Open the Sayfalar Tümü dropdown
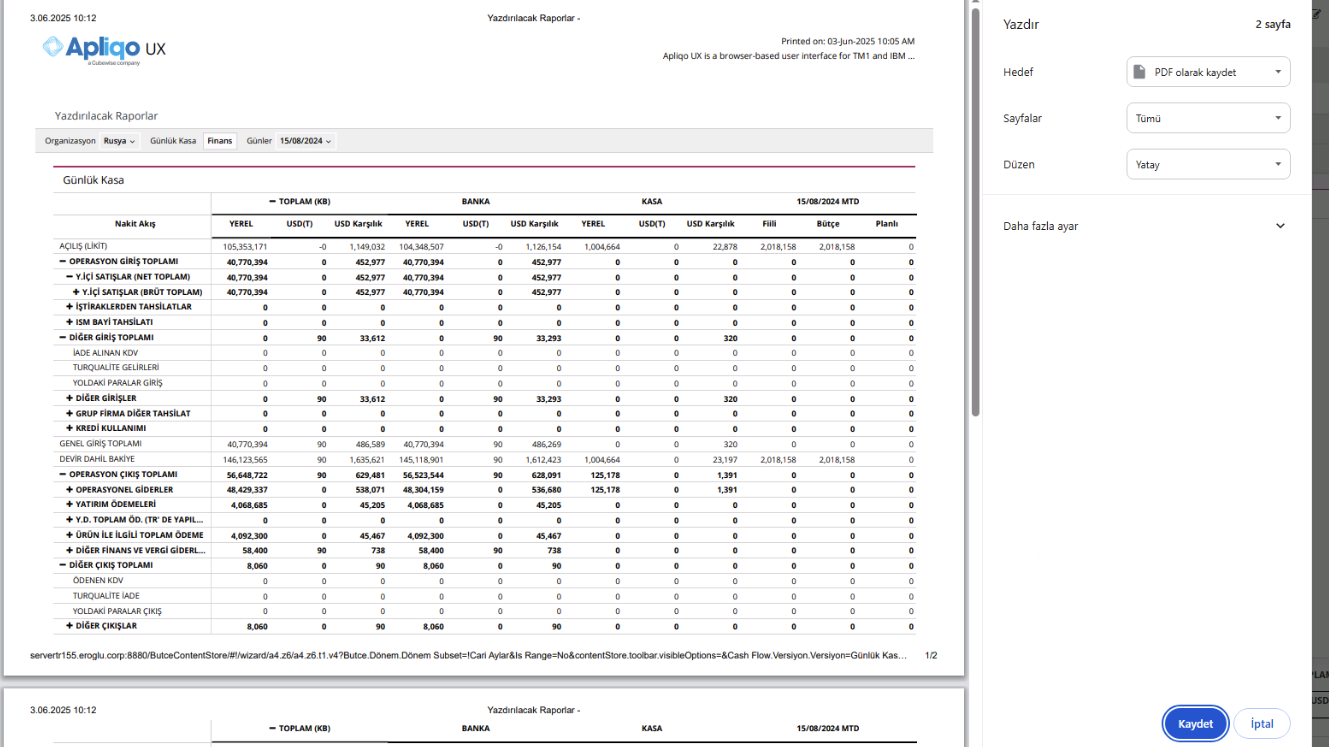 tap(1208, 118)
